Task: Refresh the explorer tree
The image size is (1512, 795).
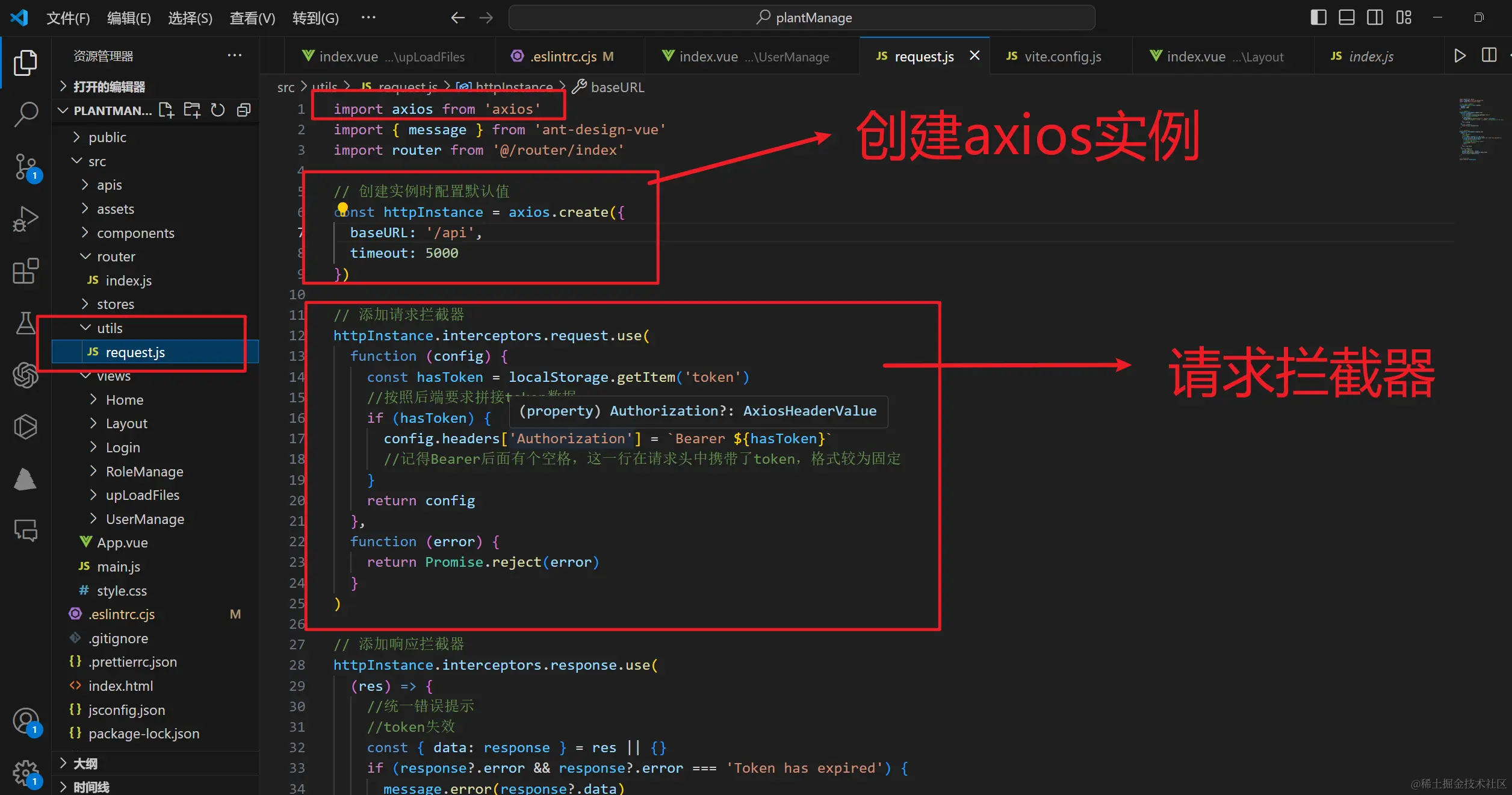Action: click(x=218, y=110)
